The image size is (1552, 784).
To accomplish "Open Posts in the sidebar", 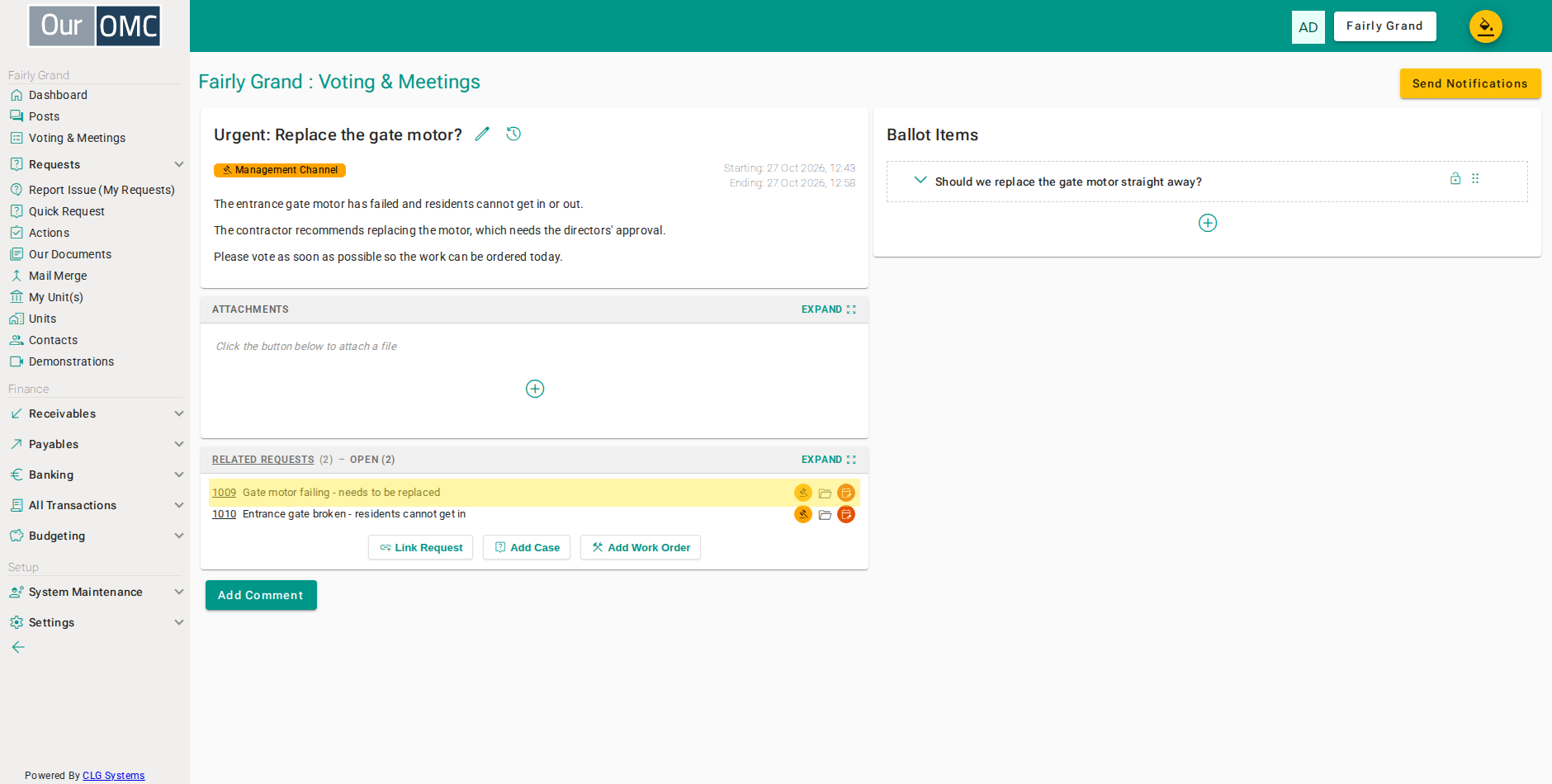I will [44, 116].
